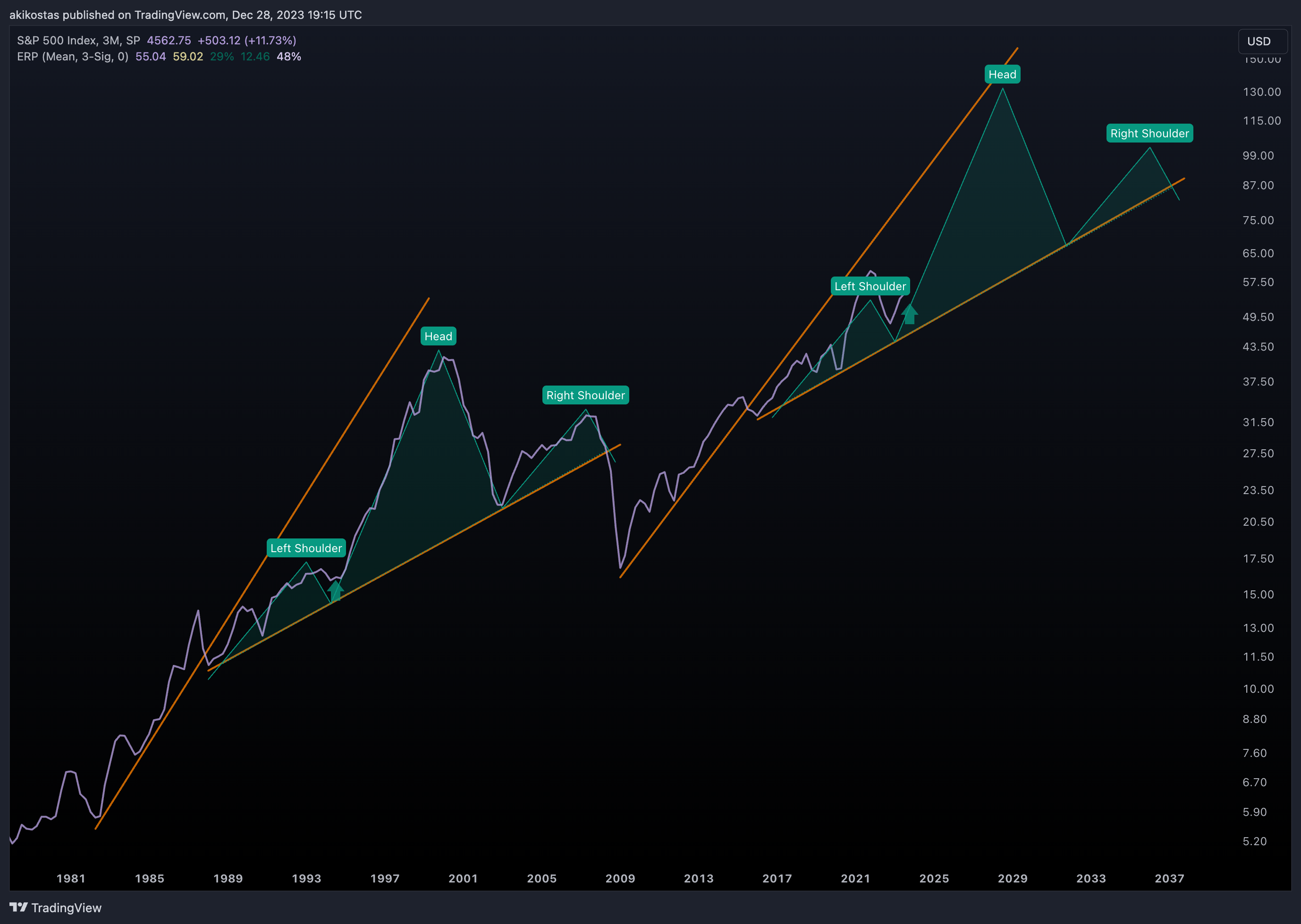Click the 11.50 price scale label

[1259, 657]
